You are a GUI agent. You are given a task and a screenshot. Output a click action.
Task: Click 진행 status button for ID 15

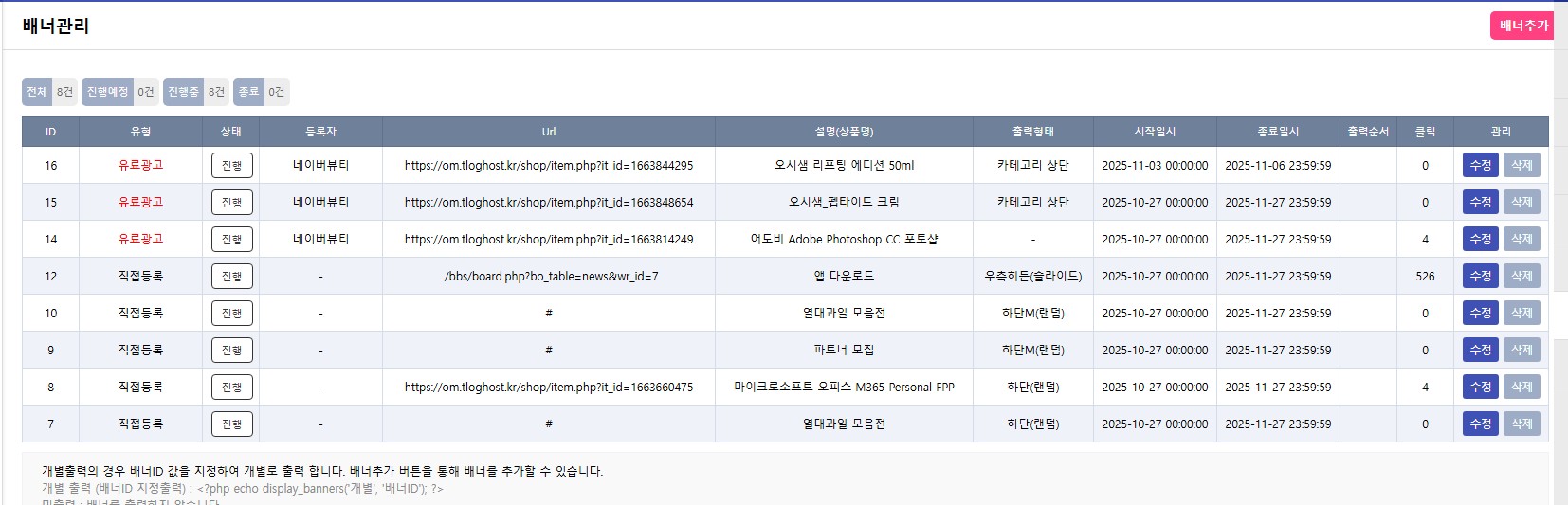(231, 203)
